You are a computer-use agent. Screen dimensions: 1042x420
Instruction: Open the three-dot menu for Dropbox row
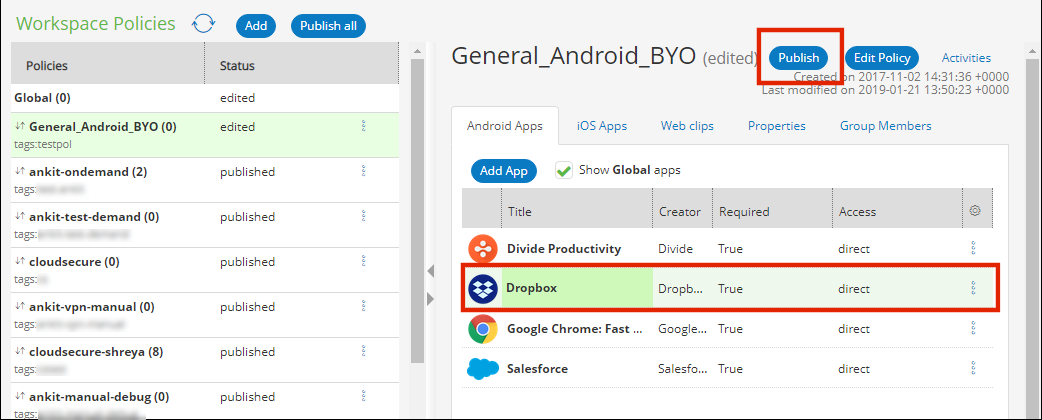pyautogui.click(x=973, y=288)
